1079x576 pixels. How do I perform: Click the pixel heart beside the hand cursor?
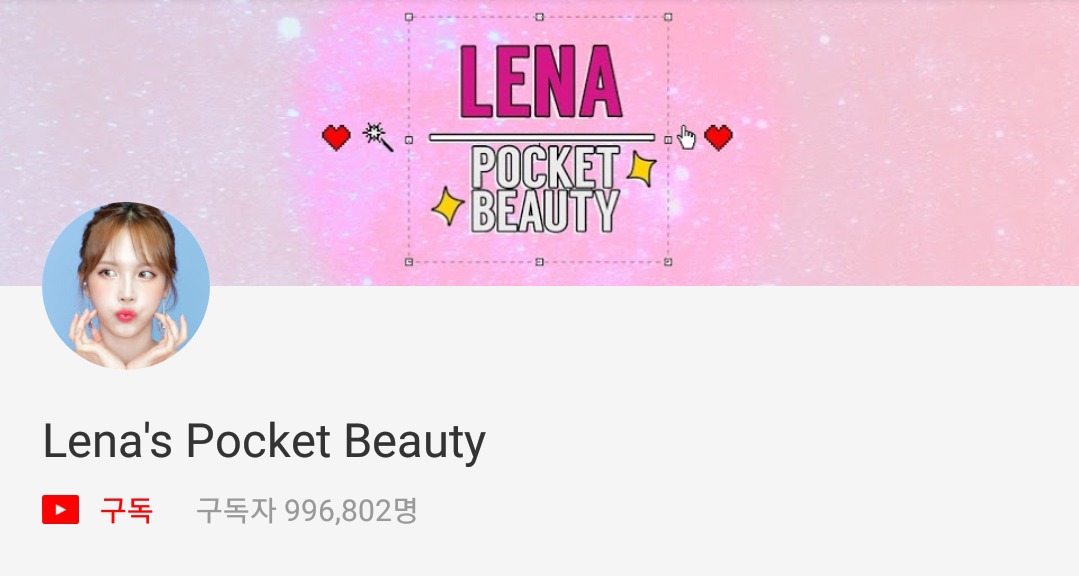718,138
